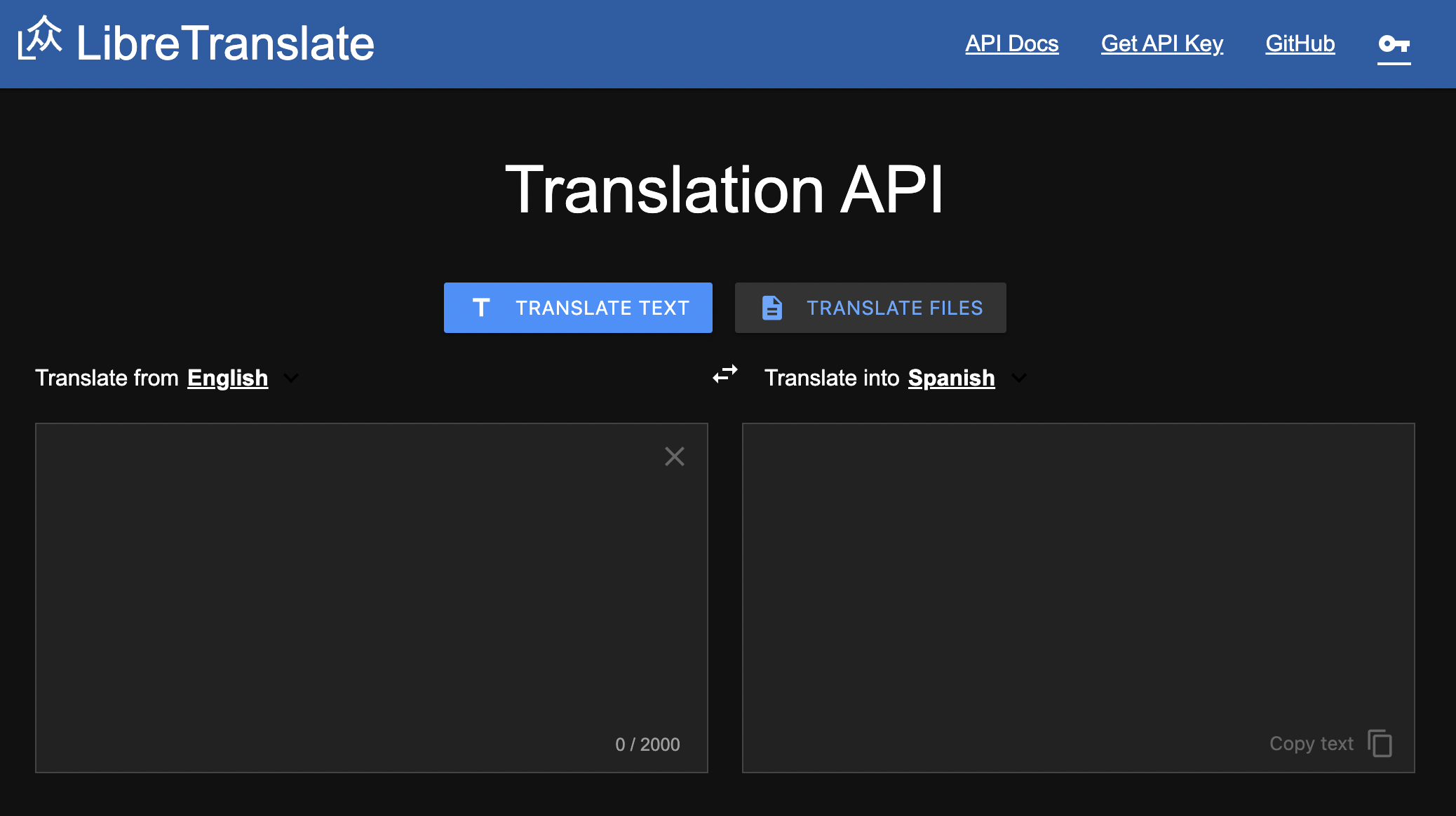The width and height of the screenshot is (1456, 816).
Task: Expand the target language chevron next to Spanish
Action: click(x=1019, y=379)
